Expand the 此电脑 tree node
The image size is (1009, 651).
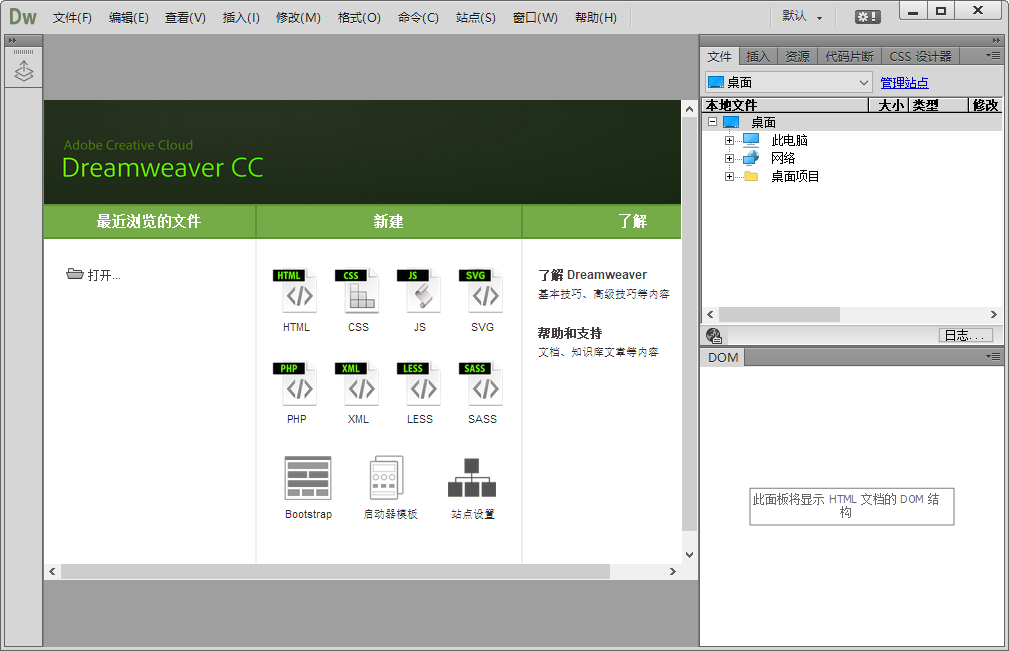(x=729, y=140)
